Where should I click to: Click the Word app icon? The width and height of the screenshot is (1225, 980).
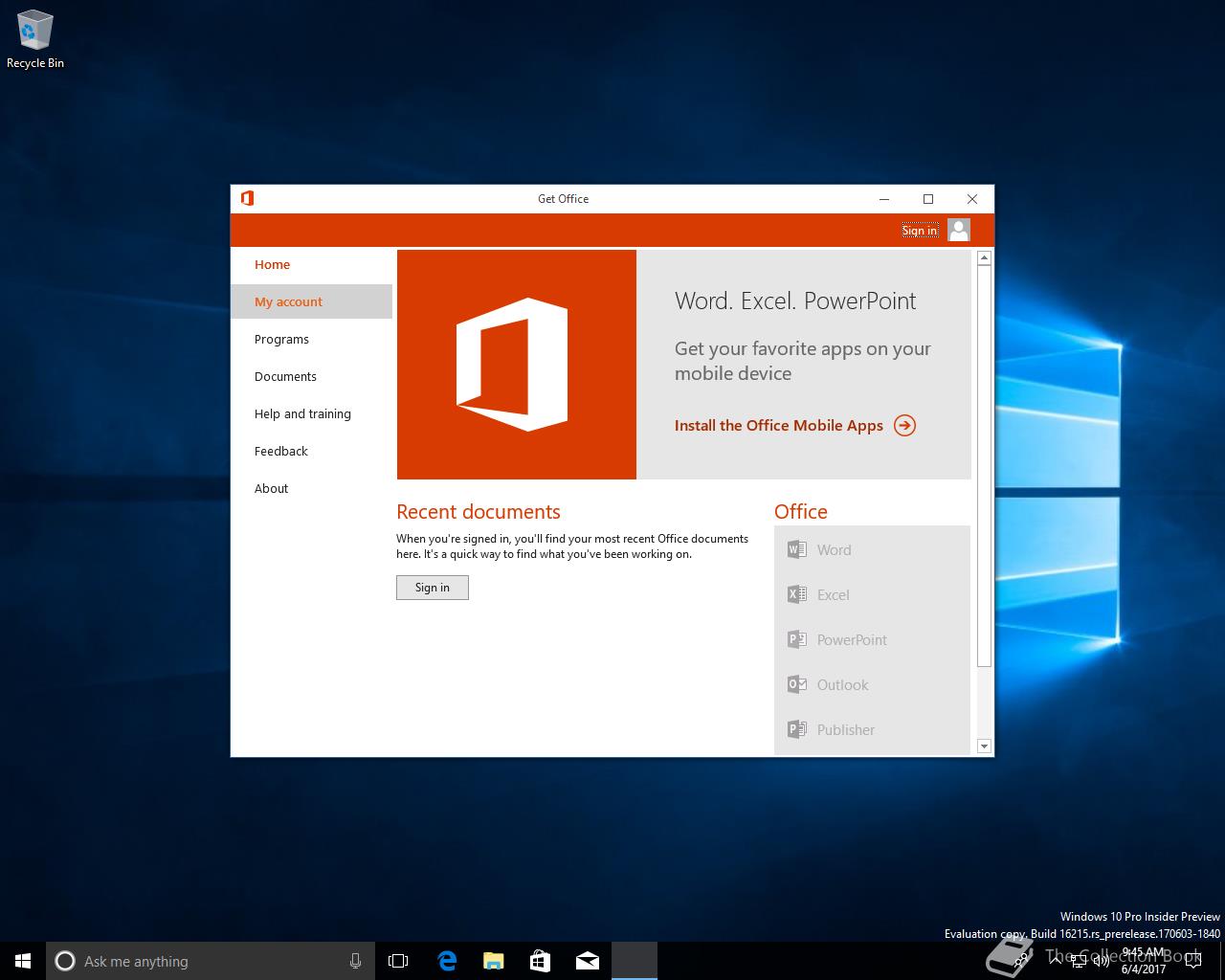coord(796,549)
